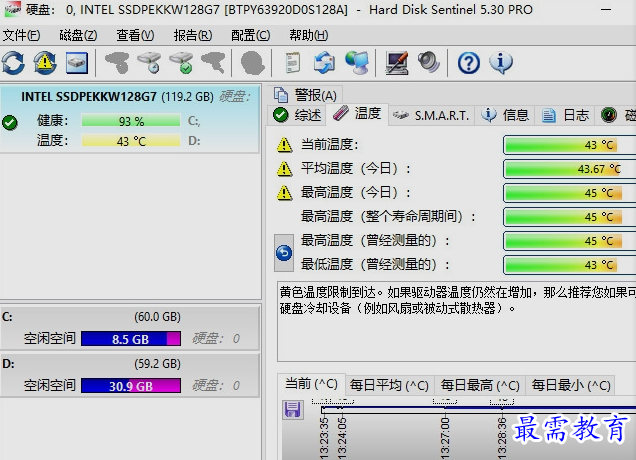Open the 配置(C) menu
Screen dimensions: 636x460
click(250, 36)
